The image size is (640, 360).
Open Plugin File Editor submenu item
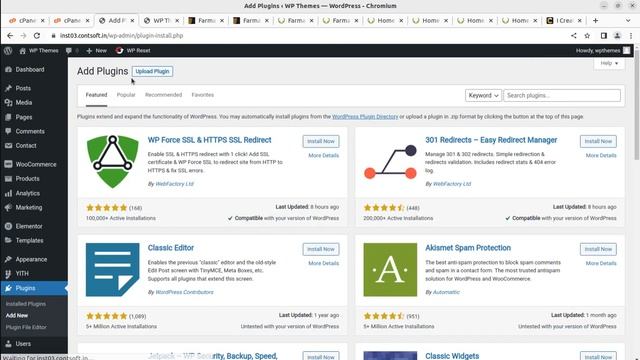coord(26,327)
